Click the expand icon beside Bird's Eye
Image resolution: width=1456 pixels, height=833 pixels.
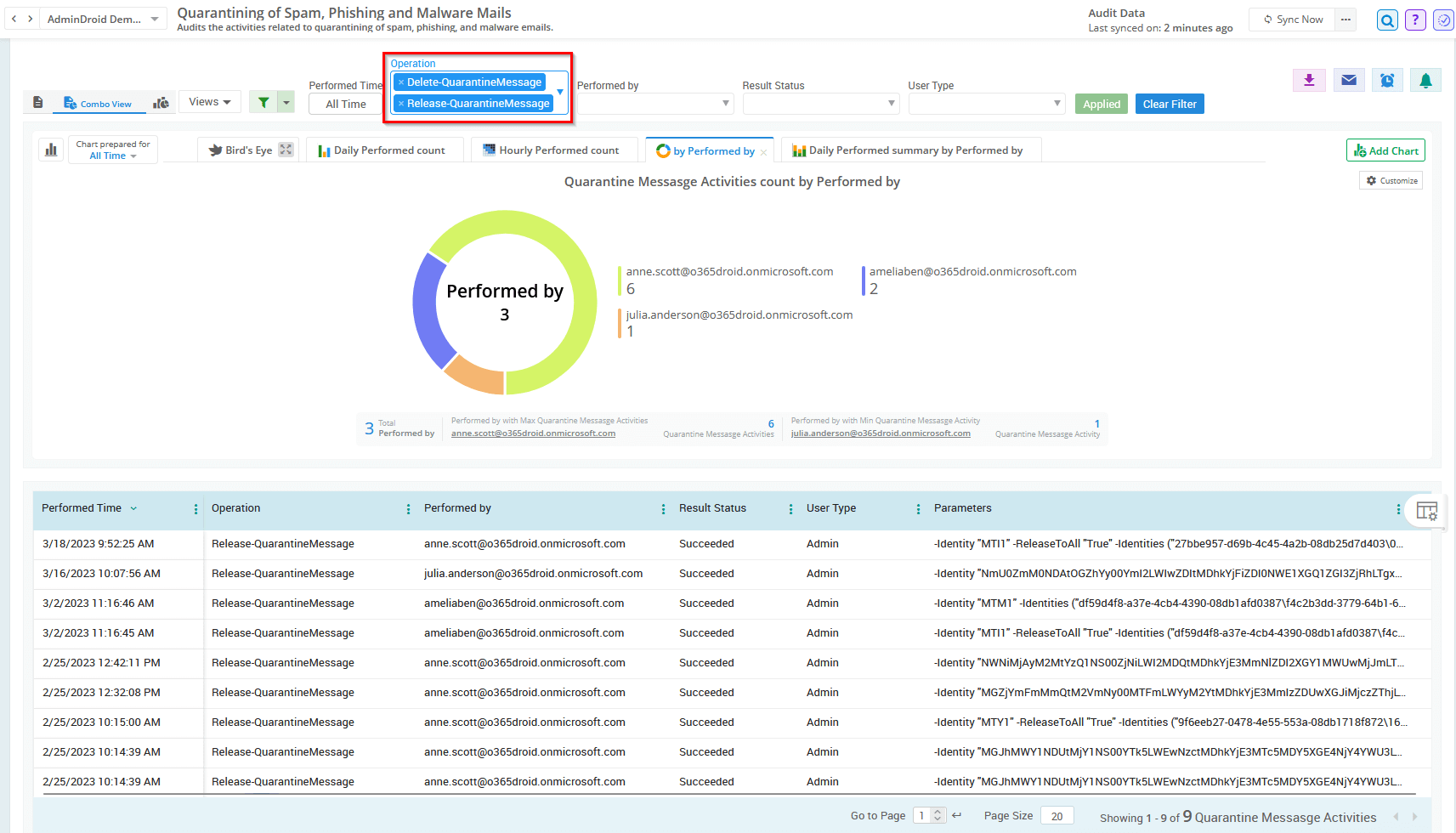[x=286, y=150]
